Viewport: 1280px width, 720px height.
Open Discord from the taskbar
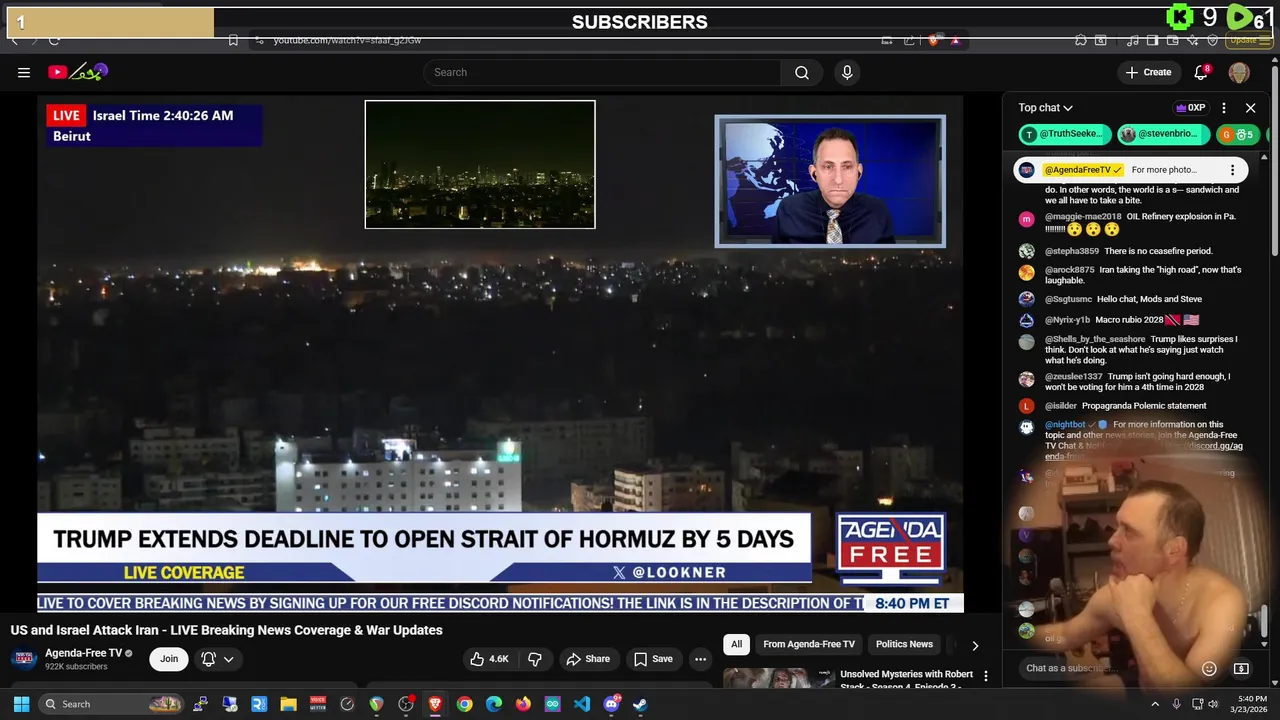point(611,704)
